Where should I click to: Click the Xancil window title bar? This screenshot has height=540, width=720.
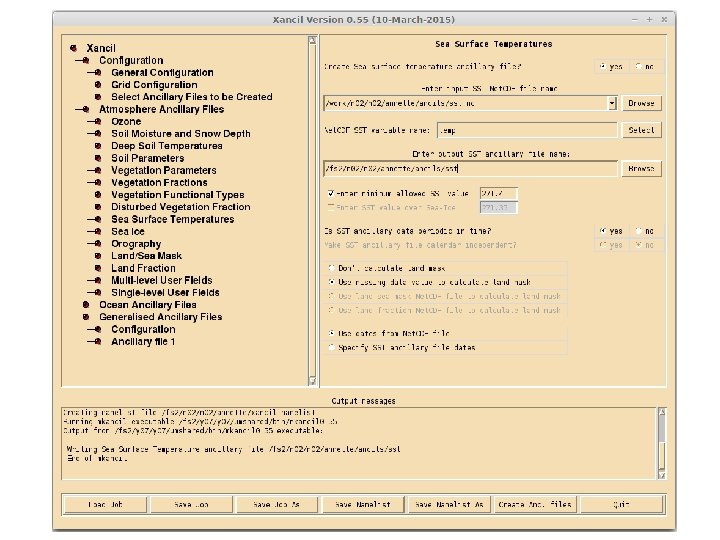[x=364, y=20]
